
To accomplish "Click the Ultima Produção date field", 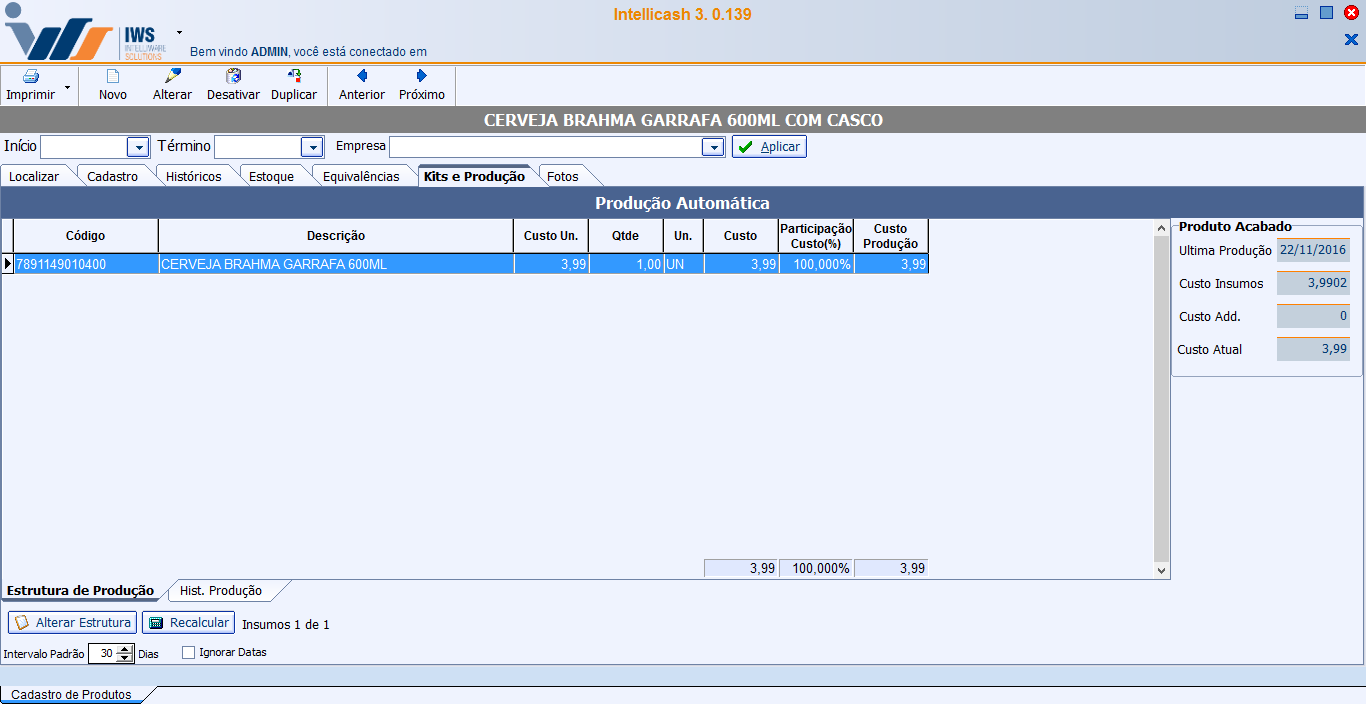I will (1313, 250).
